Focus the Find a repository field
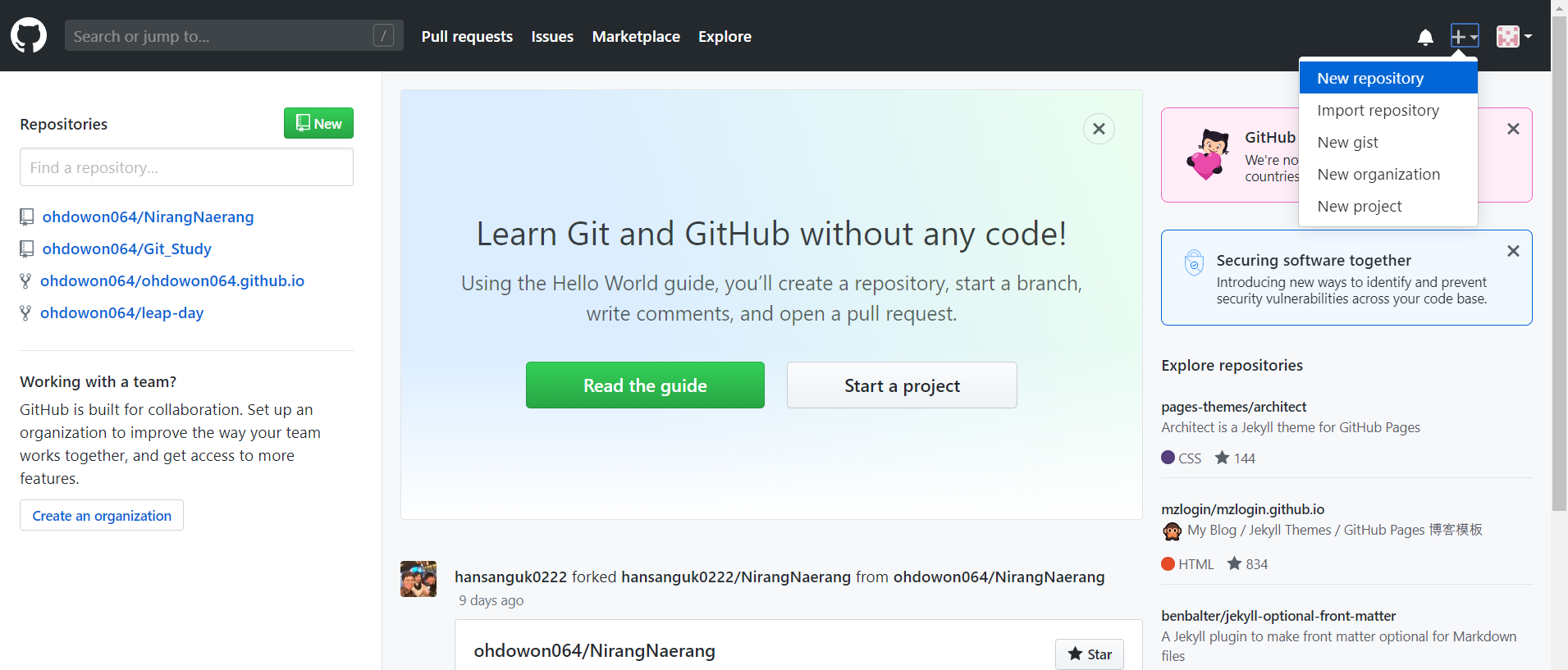 click(186, 167)
